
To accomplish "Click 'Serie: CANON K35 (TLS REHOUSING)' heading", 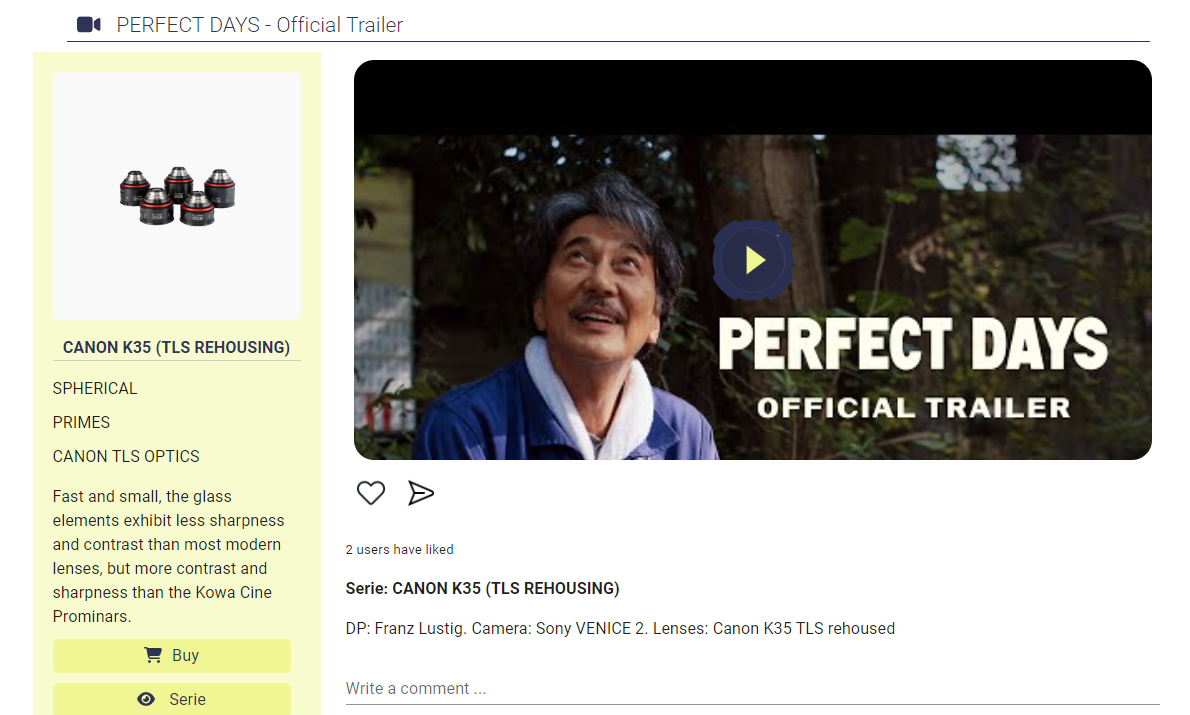I will click(x=483, y=588).
